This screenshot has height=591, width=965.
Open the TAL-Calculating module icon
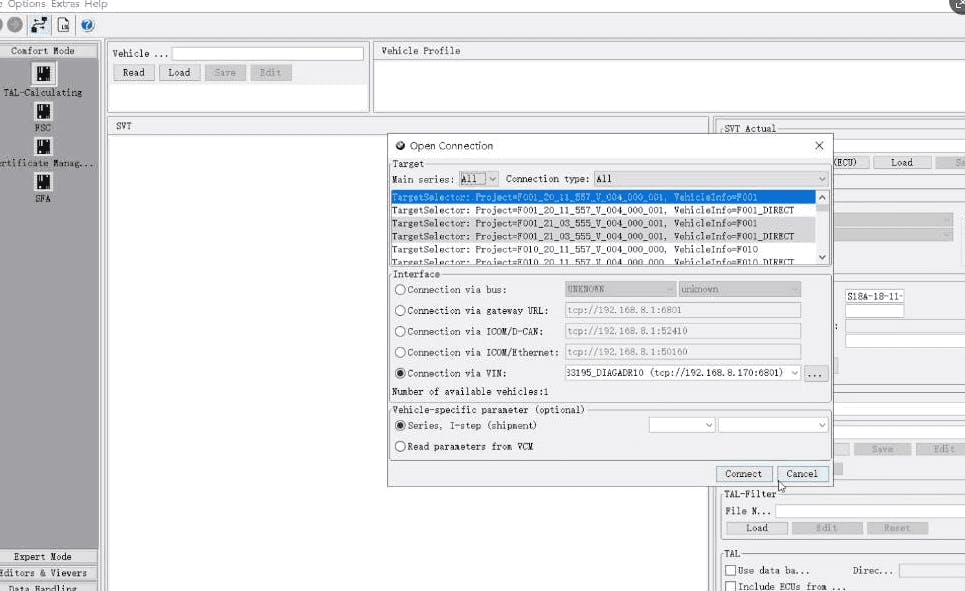tap(43, 74)
